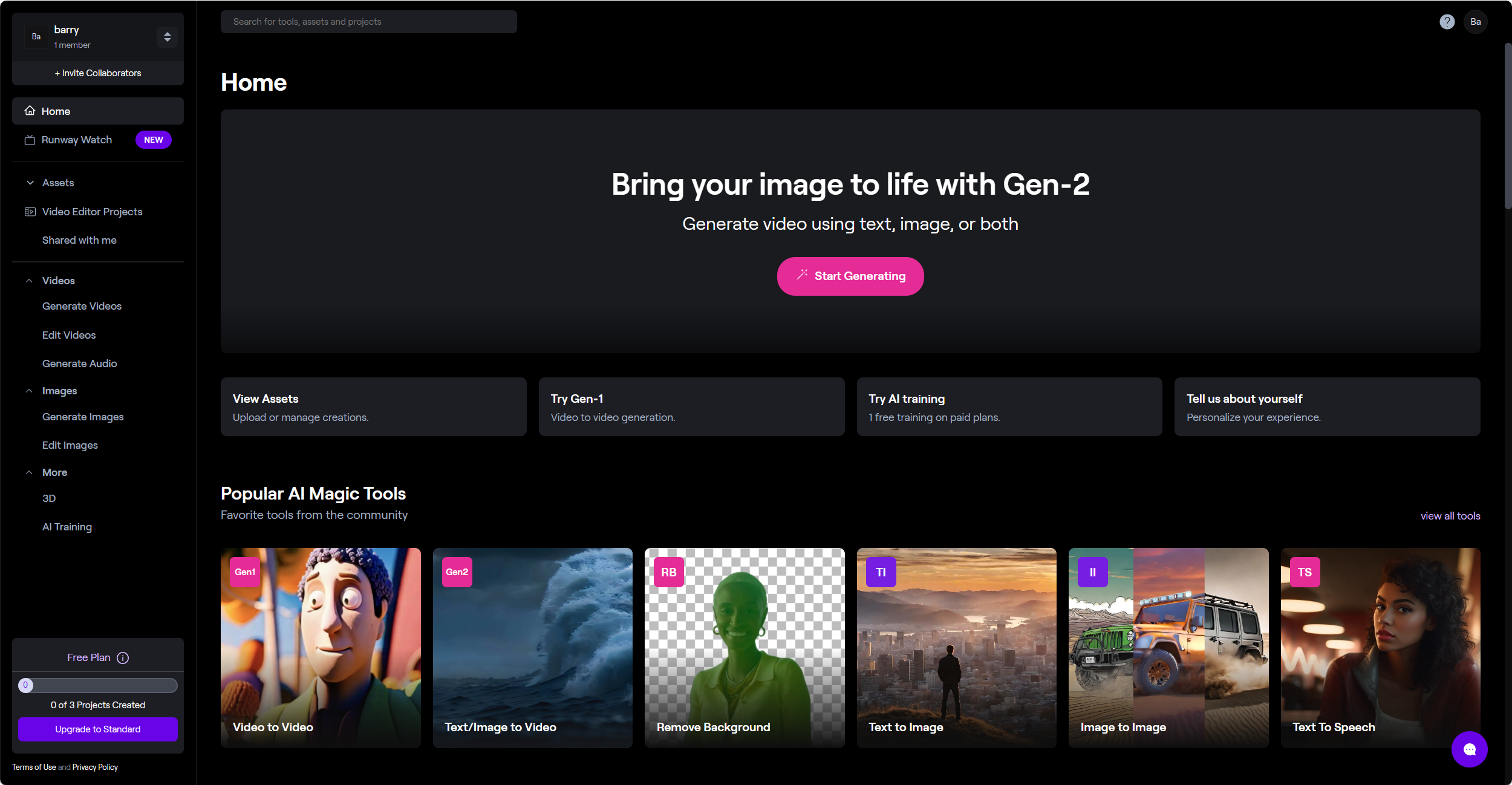Click the Runway Watch TV icon

[x=30, y=140]
